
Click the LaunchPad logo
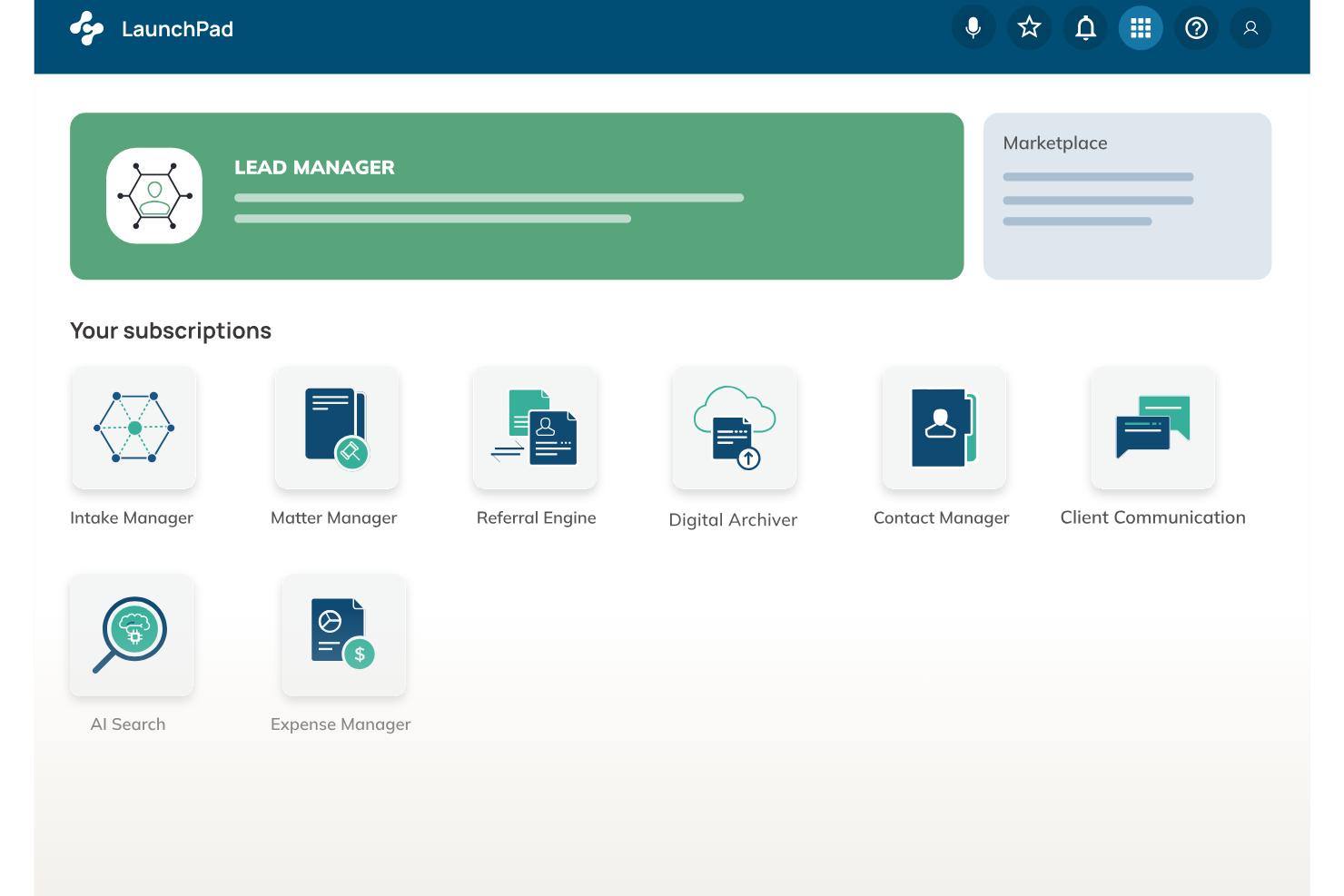click(x=86, y=27)
